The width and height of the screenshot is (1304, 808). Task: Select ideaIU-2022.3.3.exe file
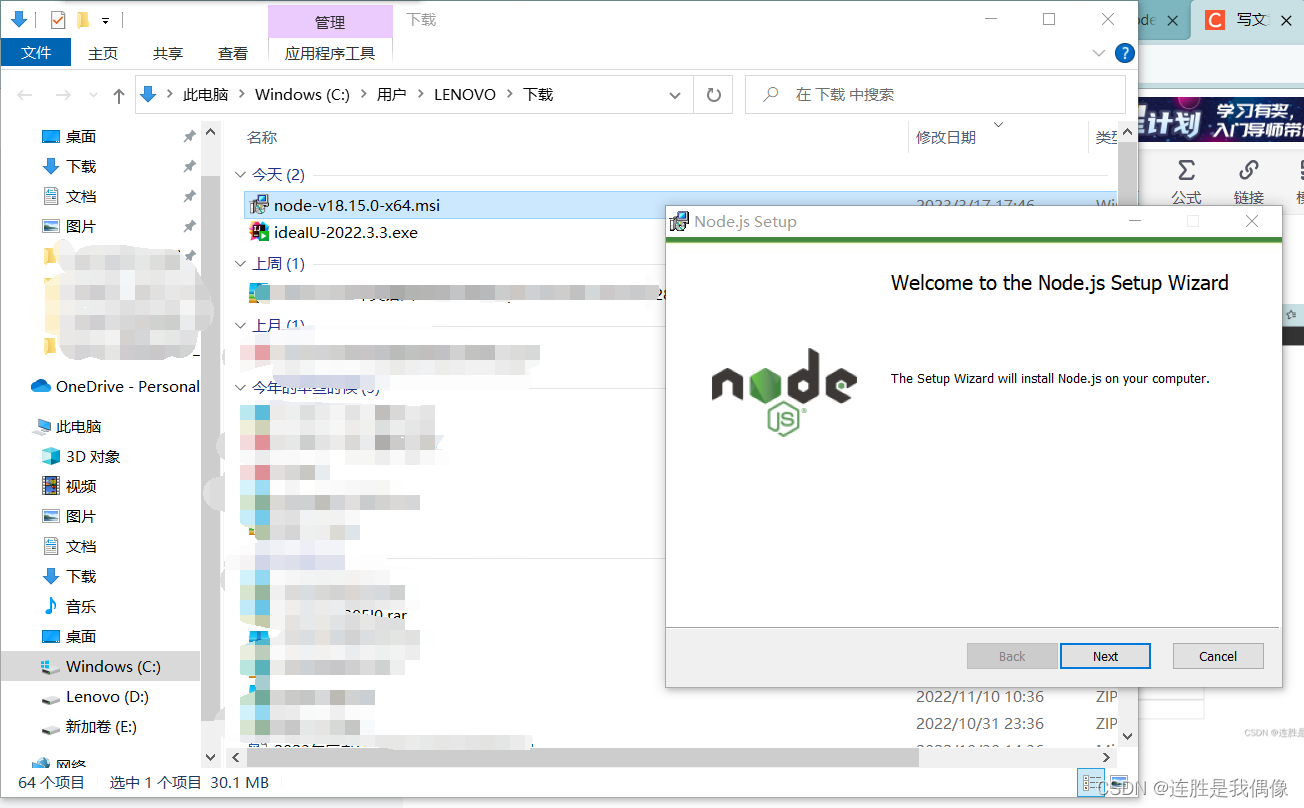tap(346, 232)
